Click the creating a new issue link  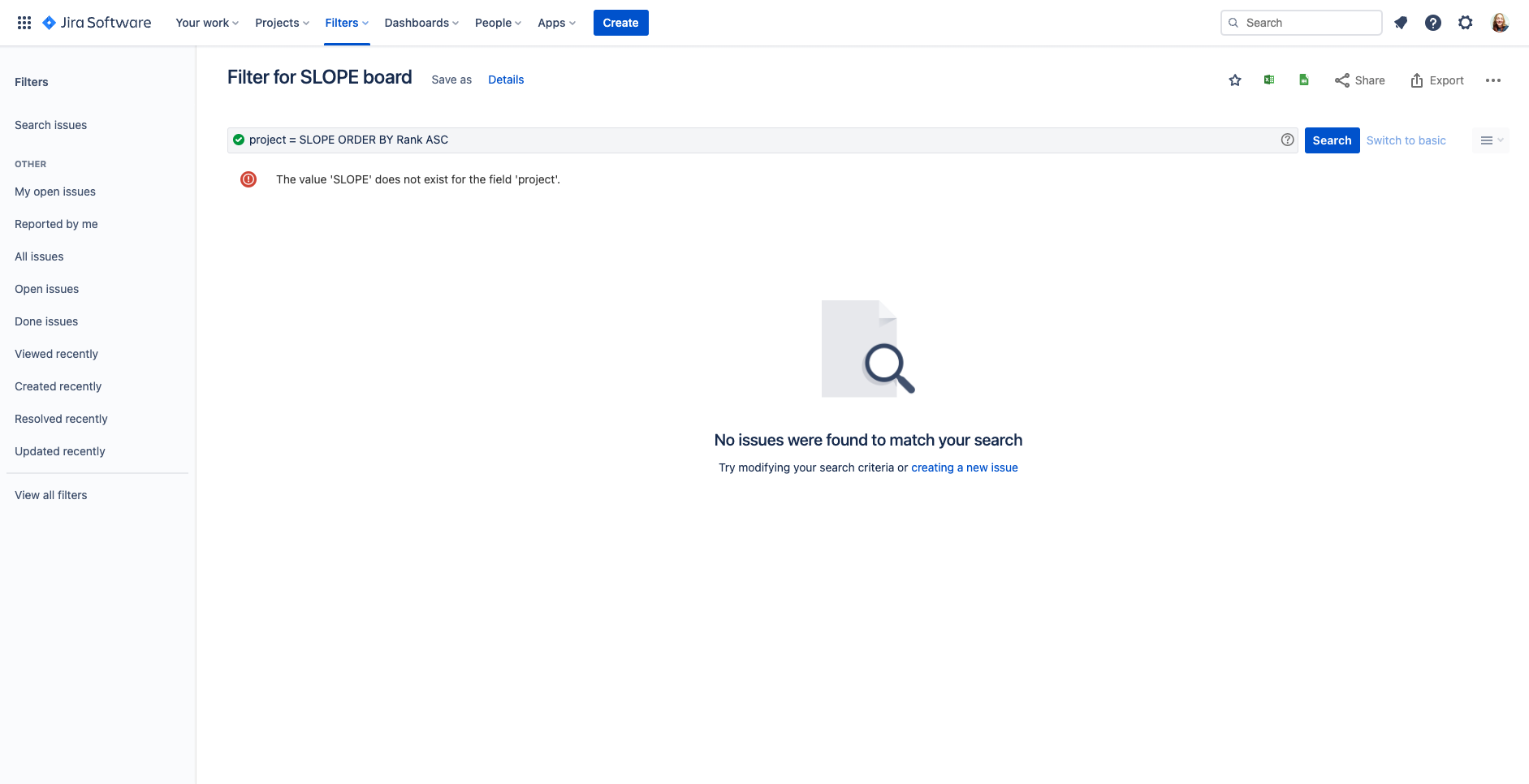pos(964,467)
